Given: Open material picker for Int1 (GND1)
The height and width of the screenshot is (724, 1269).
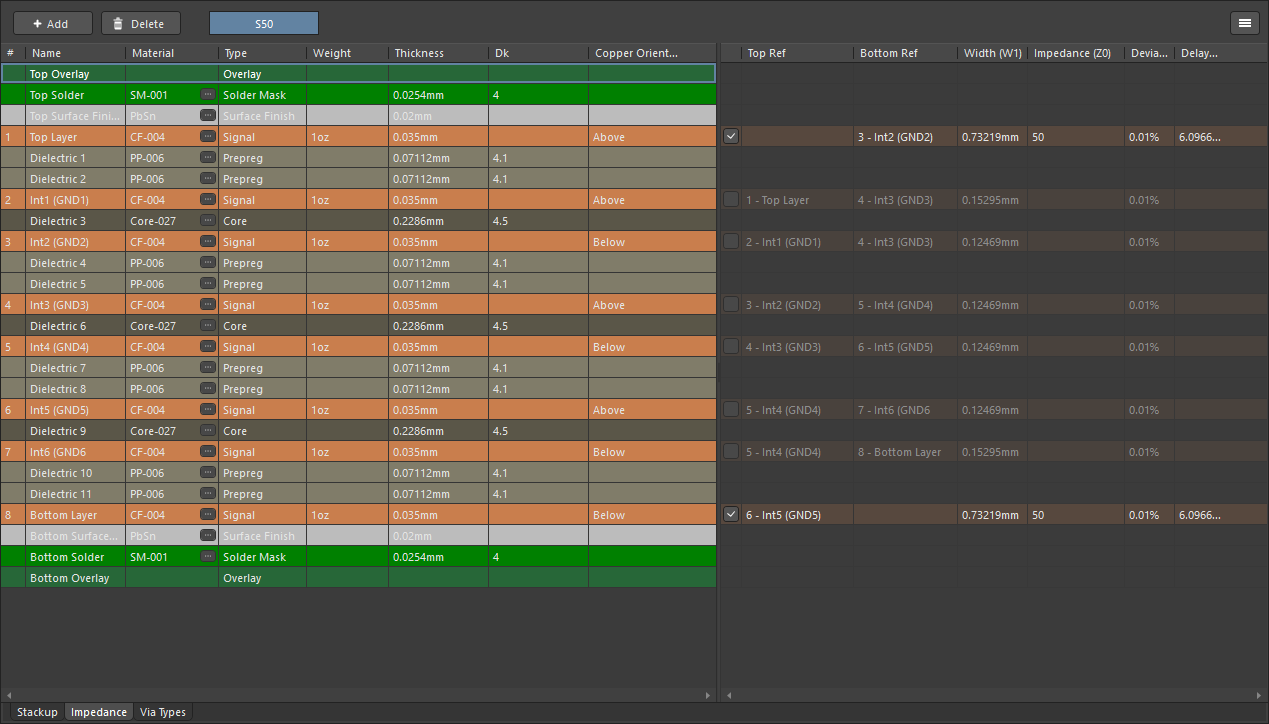Looking at the screenshot, I should point(207,200).
